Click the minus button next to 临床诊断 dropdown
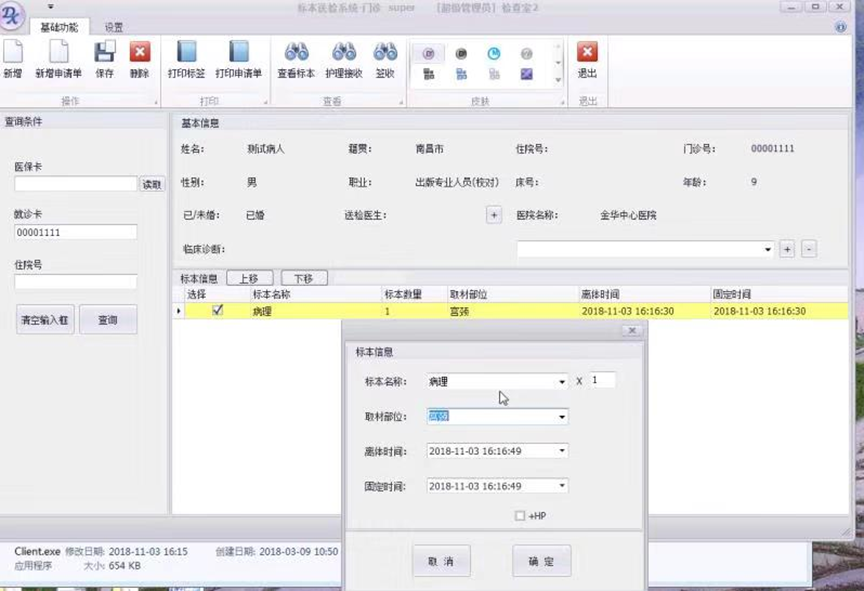 point(808,250)
